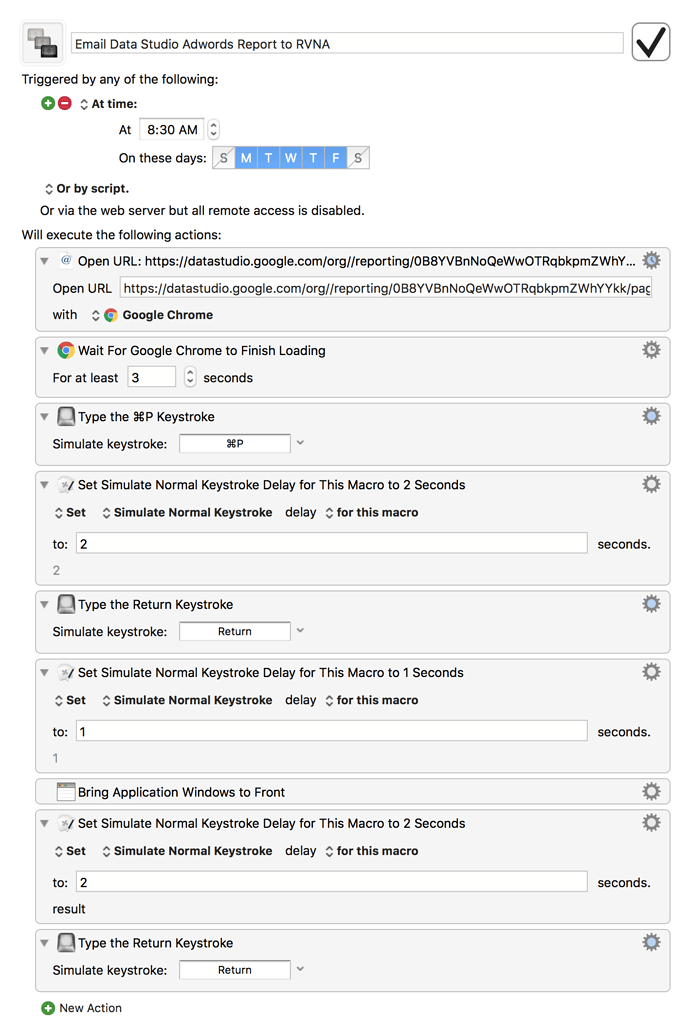Open keystroke dropdown next to ⌘P
Screen dimensions: 690x1035
pos(300,443)
